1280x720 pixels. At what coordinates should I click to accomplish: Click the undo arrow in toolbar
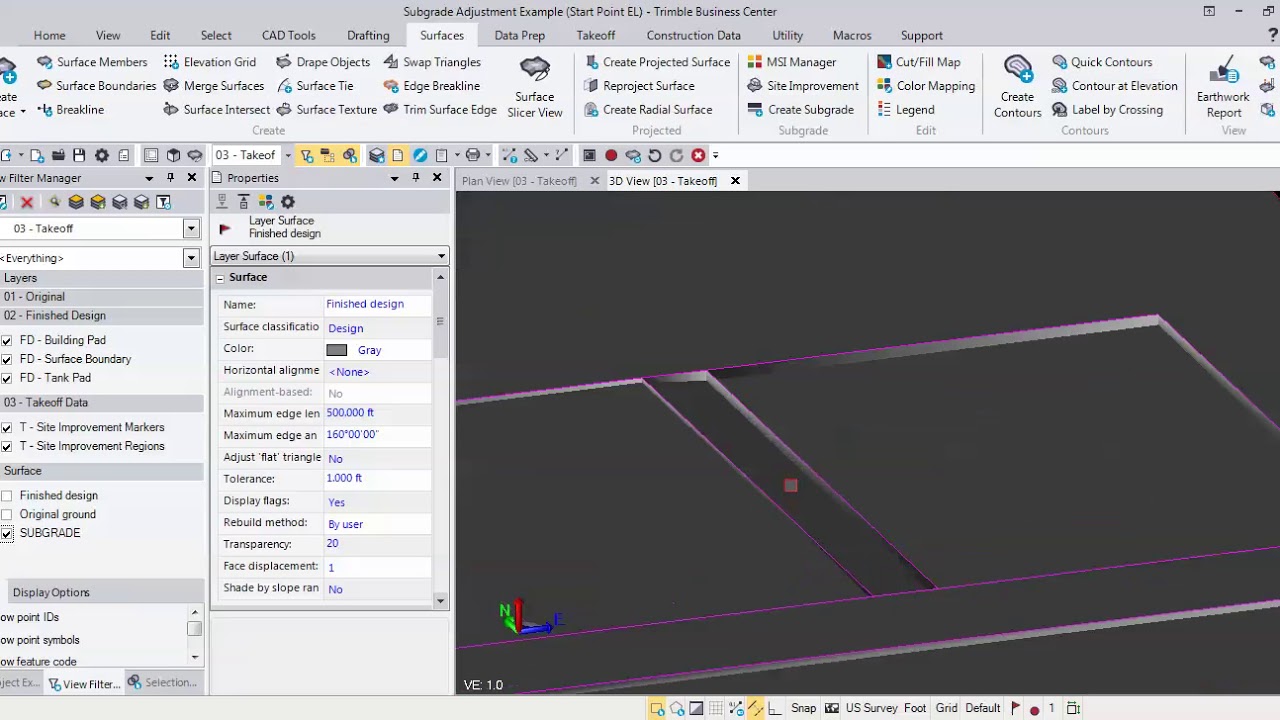point(654,156)
